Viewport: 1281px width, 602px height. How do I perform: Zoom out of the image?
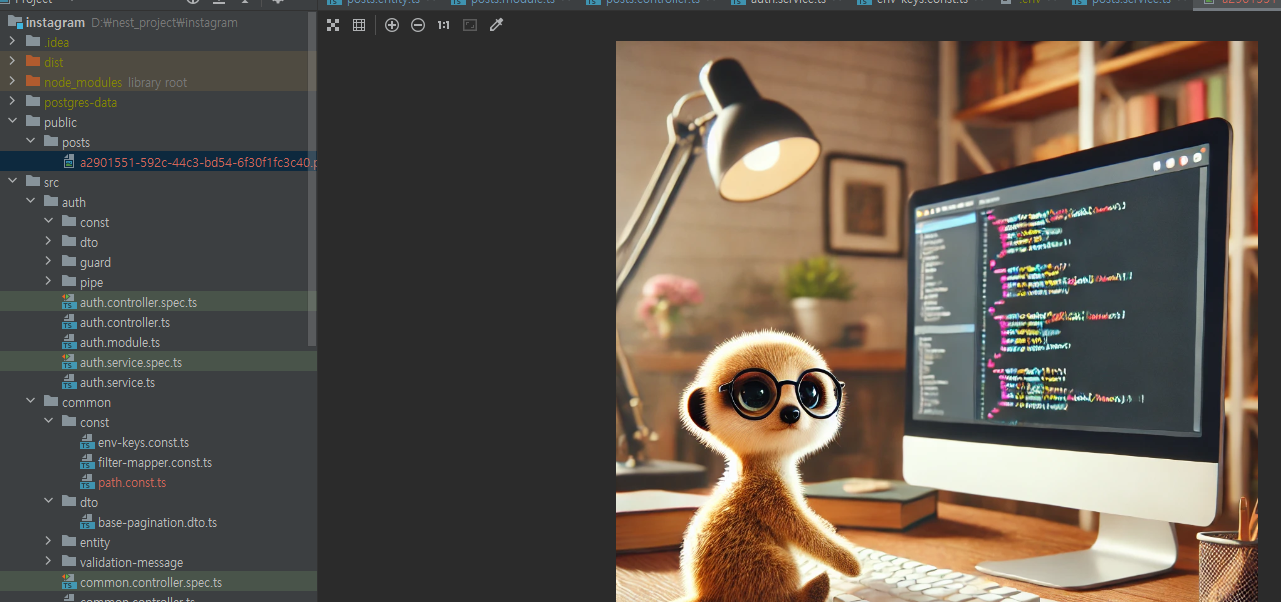pyautogui.click(x=418, y=25)
